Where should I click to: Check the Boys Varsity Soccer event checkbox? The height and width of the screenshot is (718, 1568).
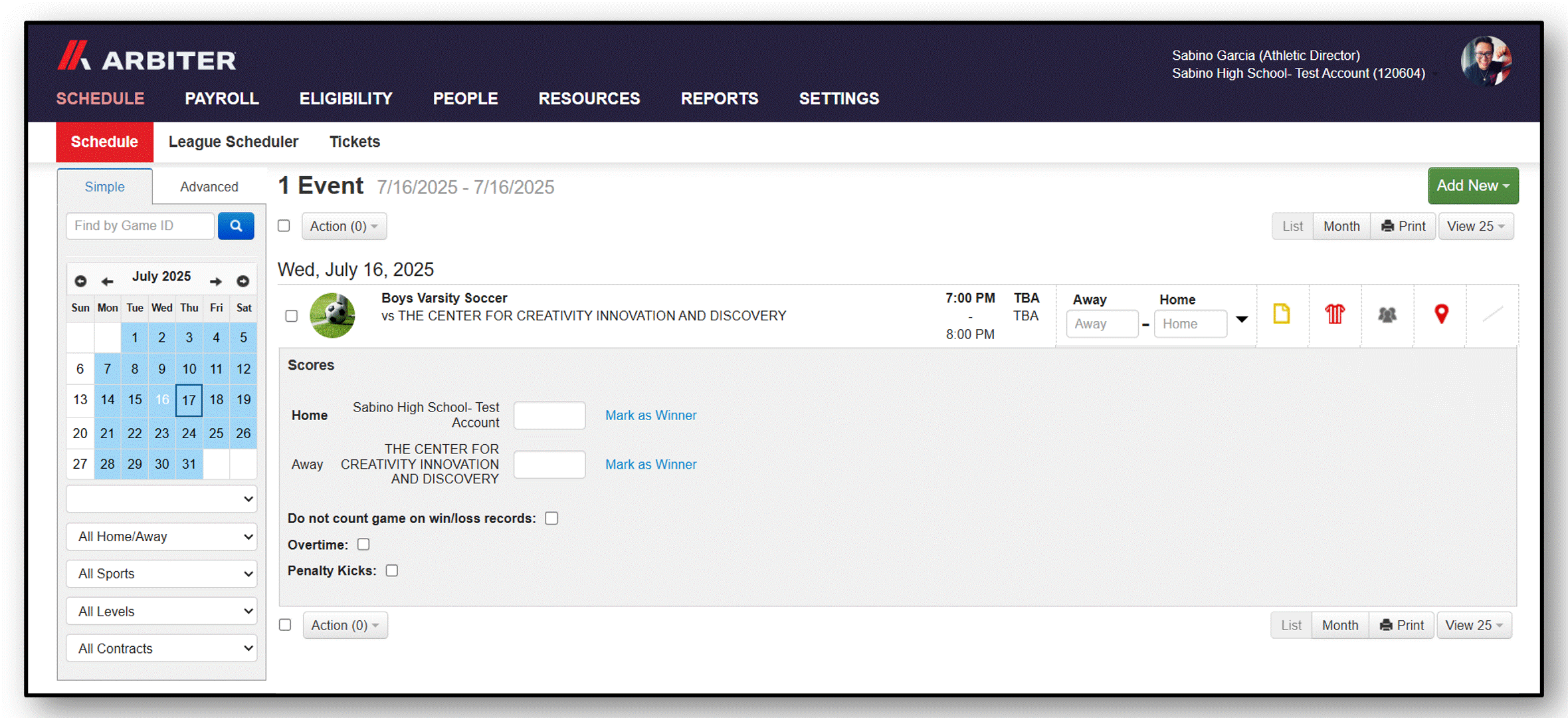pyautogui.click(x=292, y=316)
